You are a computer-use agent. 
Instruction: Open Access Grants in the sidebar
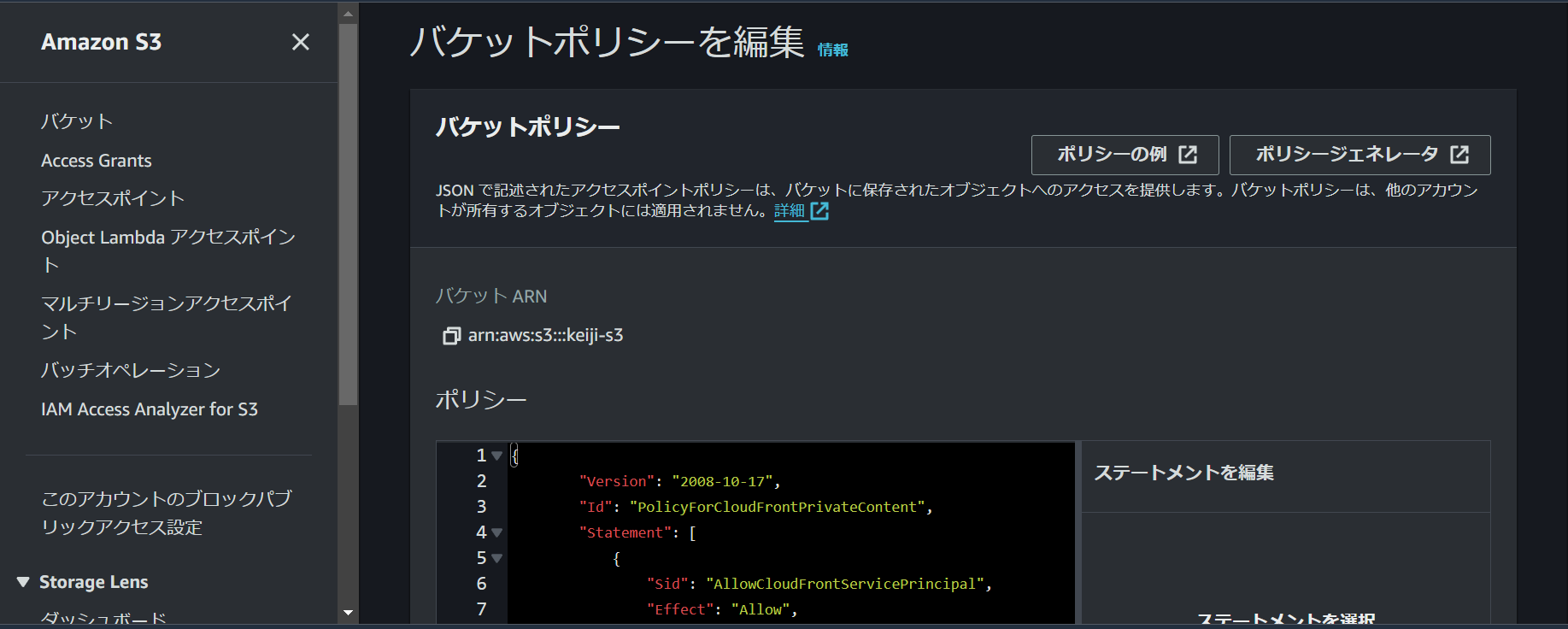point(97,161)
